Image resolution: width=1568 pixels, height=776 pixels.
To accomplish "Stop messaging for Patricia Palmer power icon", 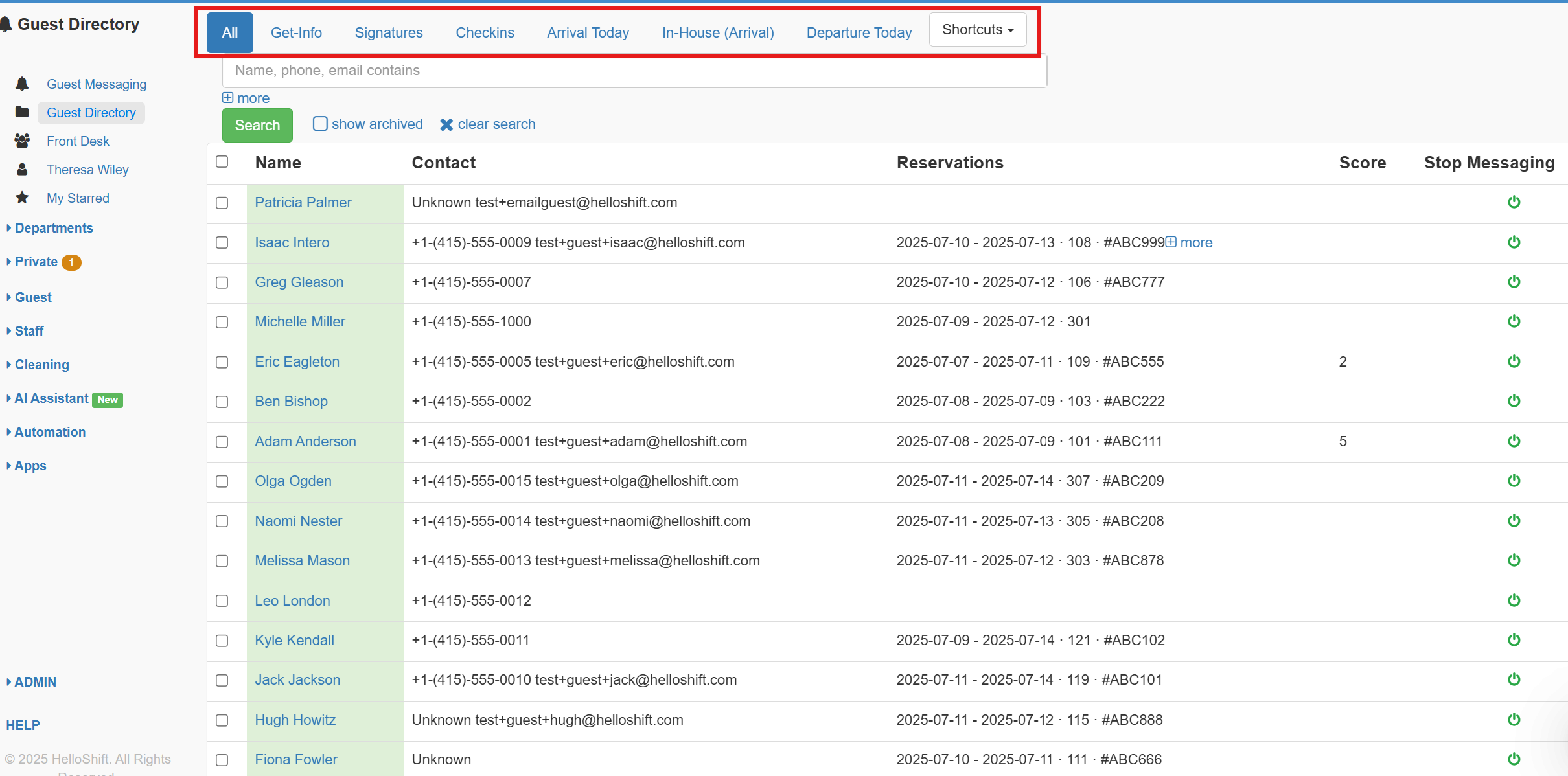I will click(1514, 202).
